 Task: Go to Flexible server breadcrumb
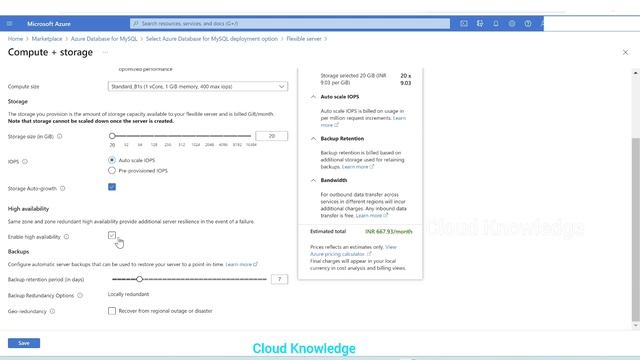coord(304,39)
